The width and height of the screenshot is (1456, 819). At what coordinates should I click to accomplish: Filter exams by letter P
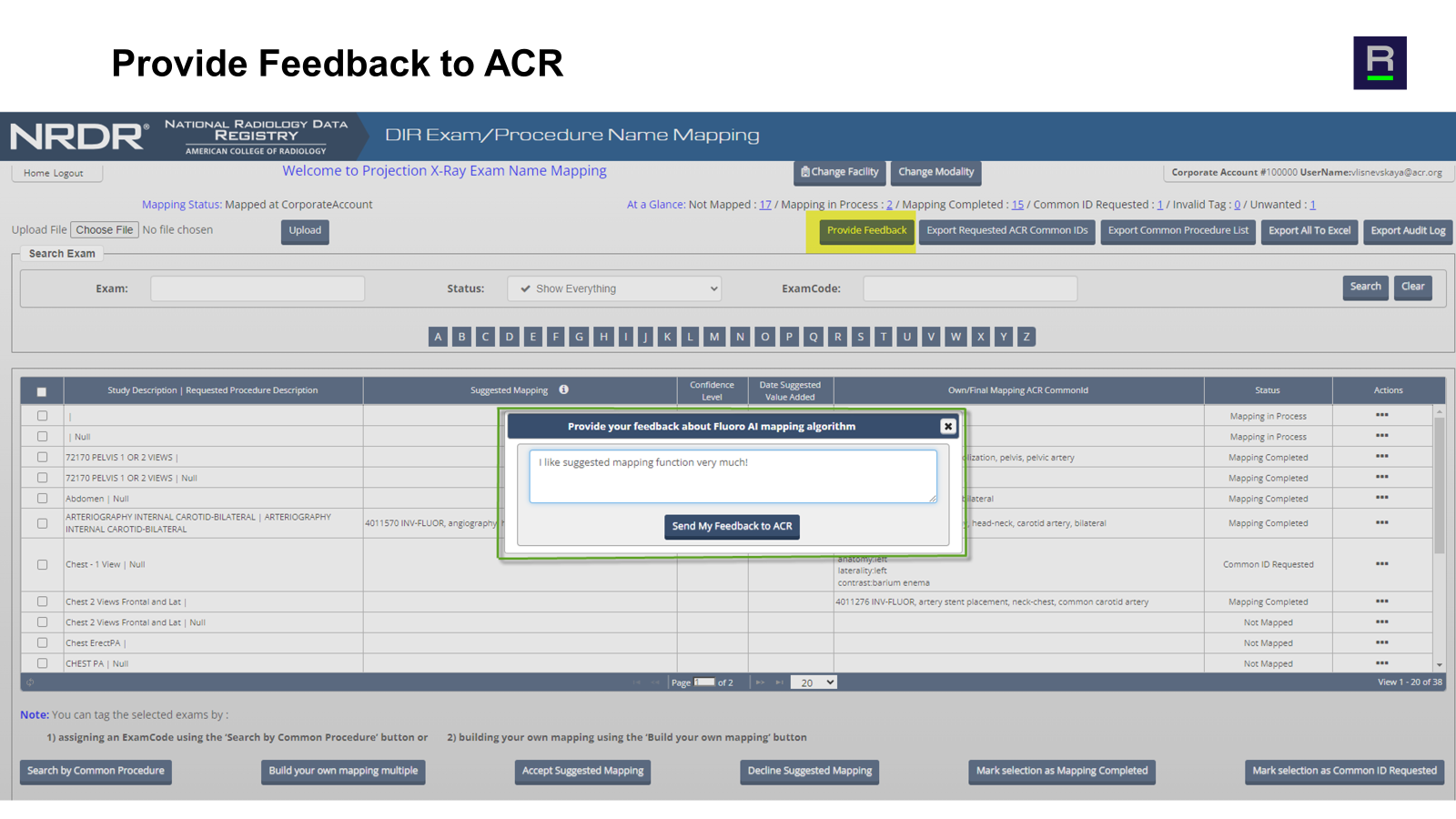pyautogui.click(x=789, y=337)
